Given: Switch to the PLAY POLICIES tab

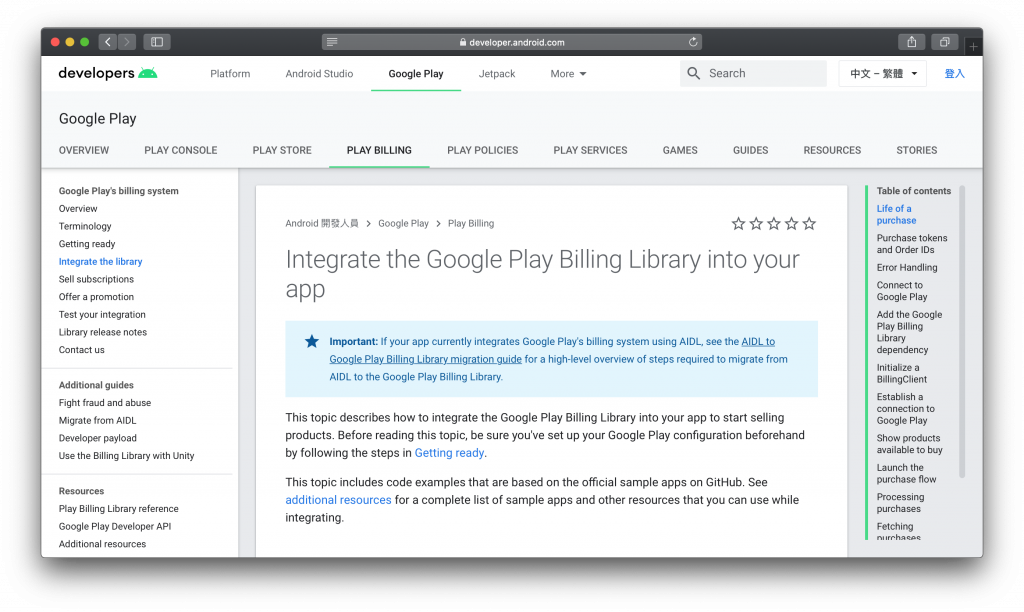Looking at the screenshot, I should point(483,150).
